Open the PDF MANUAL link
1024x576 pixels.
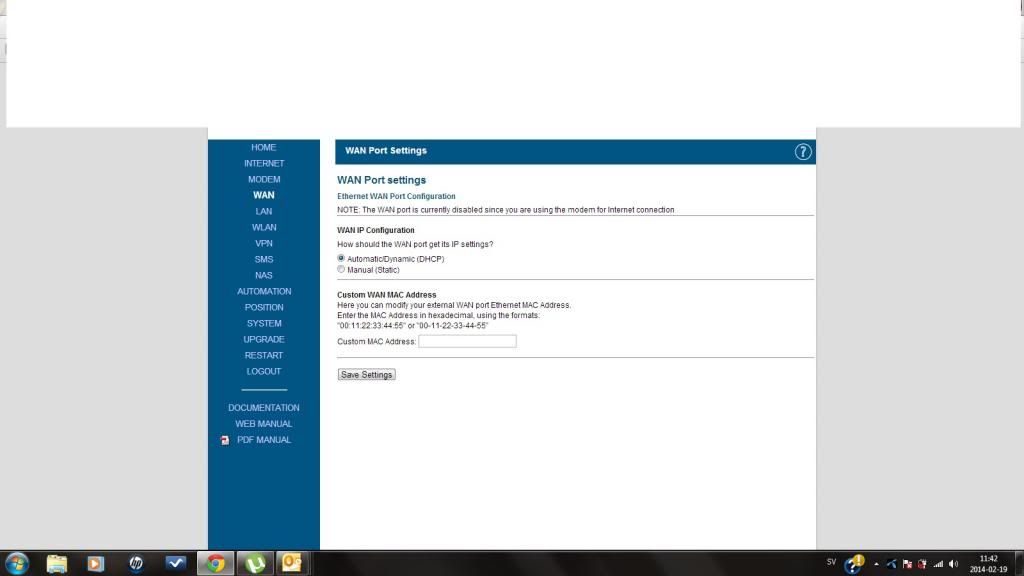point(264,440)
